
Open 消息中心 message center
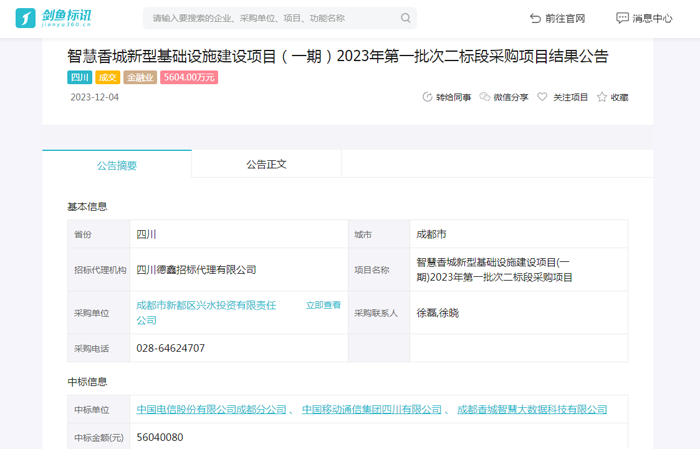tap(652, 18)
